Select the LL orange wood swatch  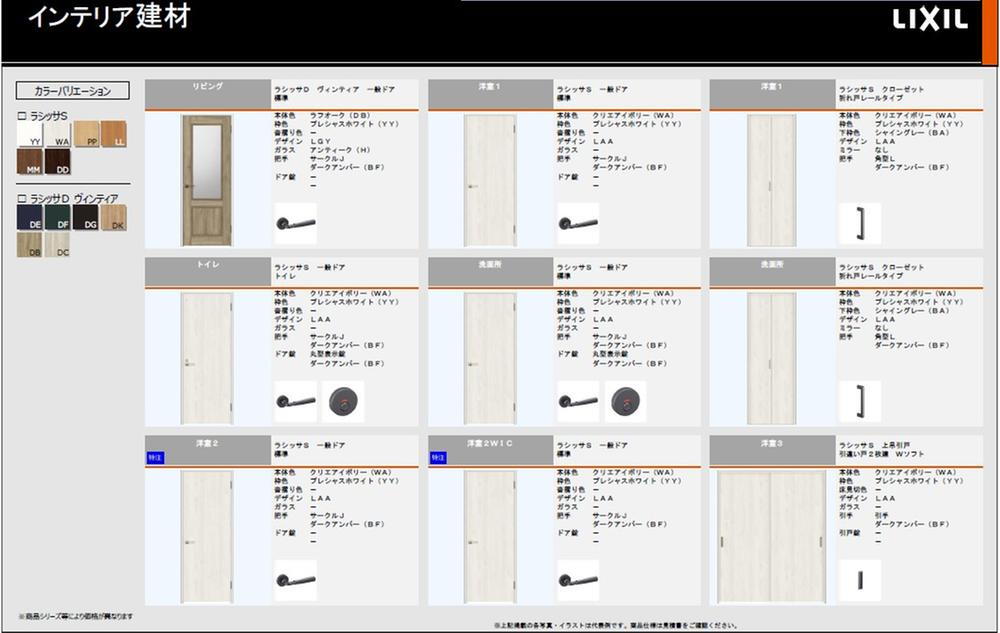pyautogui.click(x=114, y=134)
